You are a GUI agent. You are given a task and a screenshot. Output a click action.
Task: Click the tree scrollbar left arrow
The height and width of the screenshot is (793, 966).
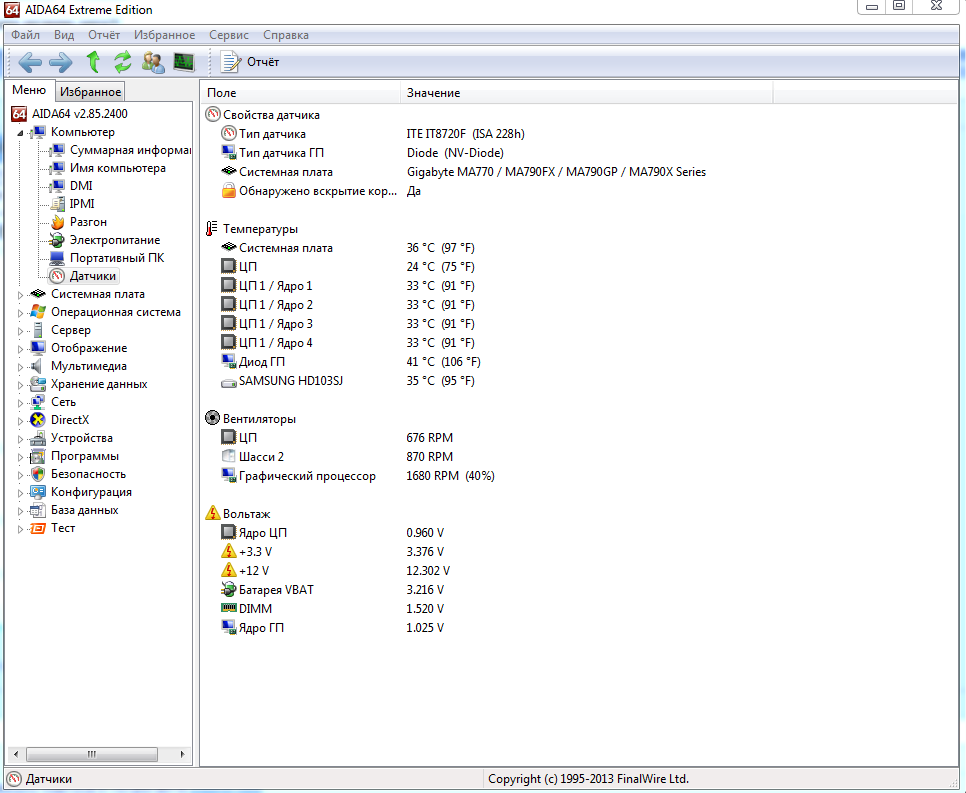[x=15, y=754]
